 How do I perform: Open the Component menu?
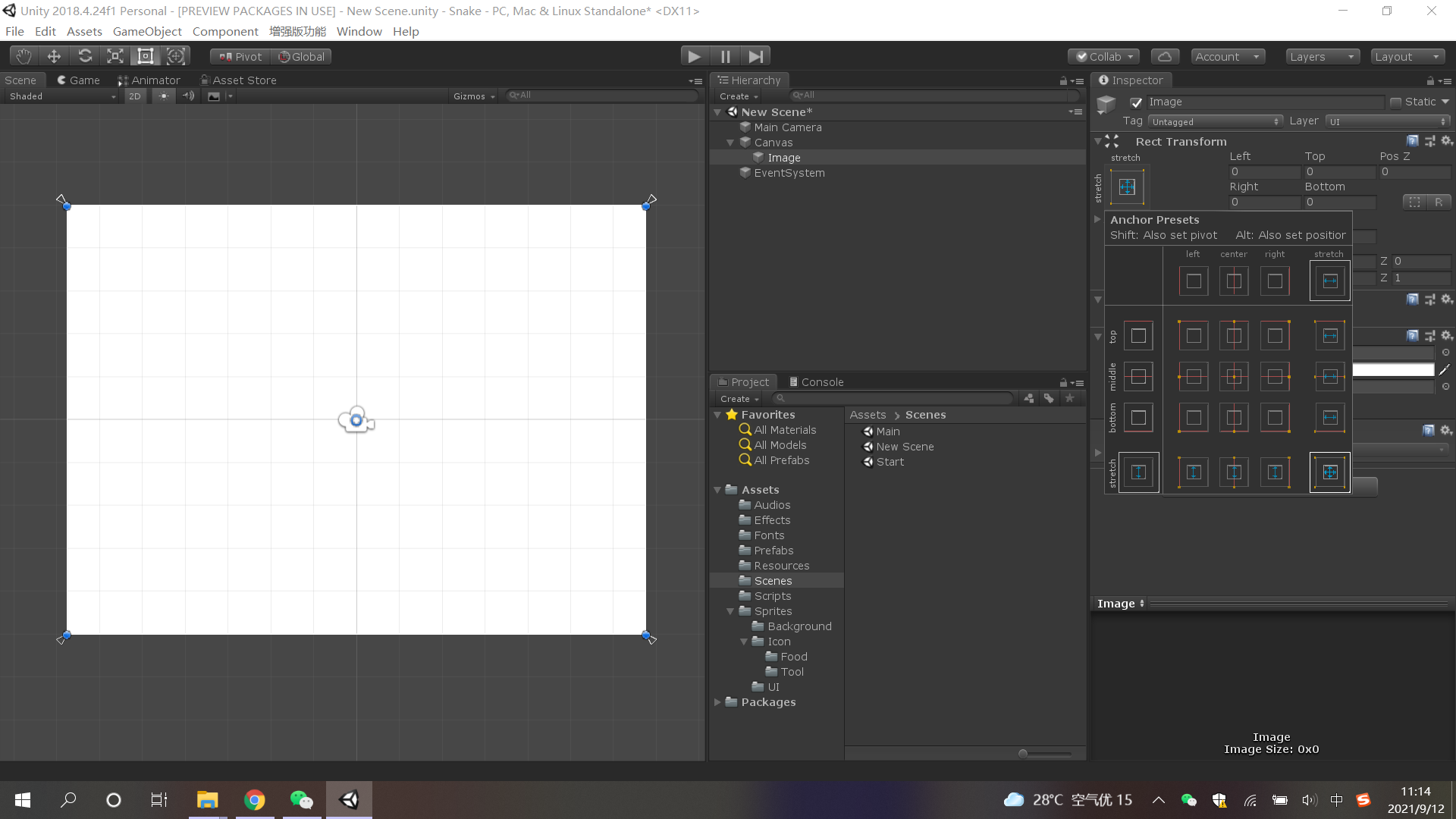224,31
